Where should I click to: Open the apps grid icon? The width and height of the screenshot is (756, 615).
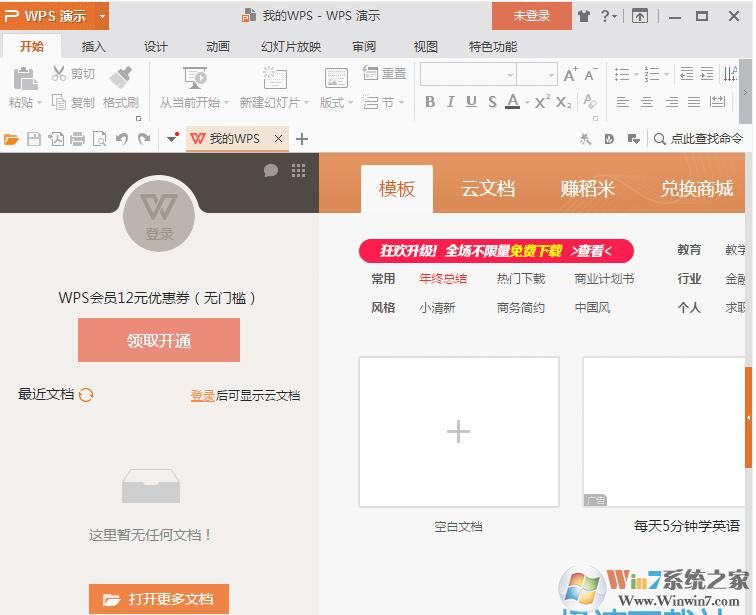click(298, 171)
